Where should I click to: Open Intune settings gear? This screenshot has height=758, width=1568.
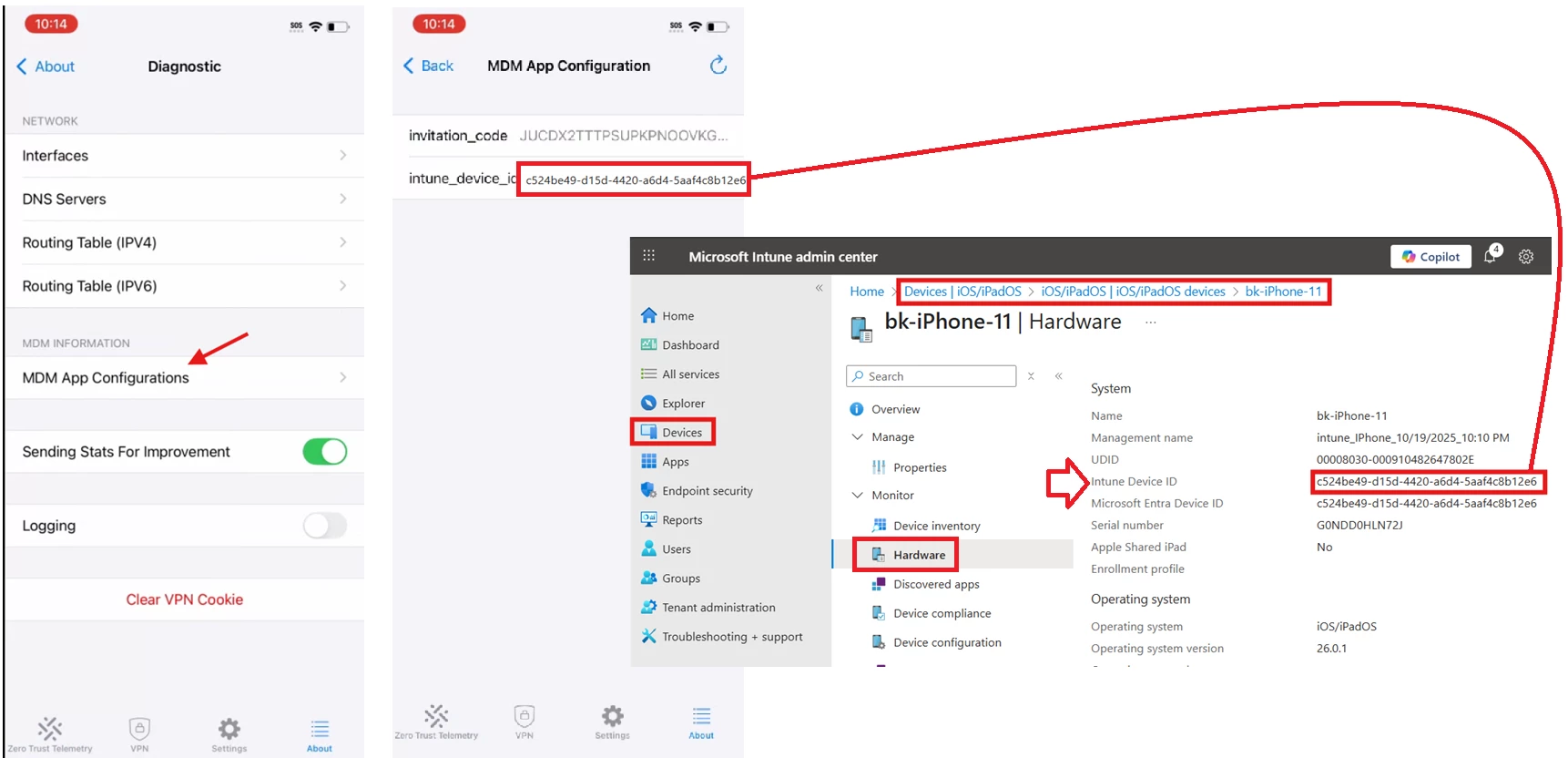(x=1526, y=257)
